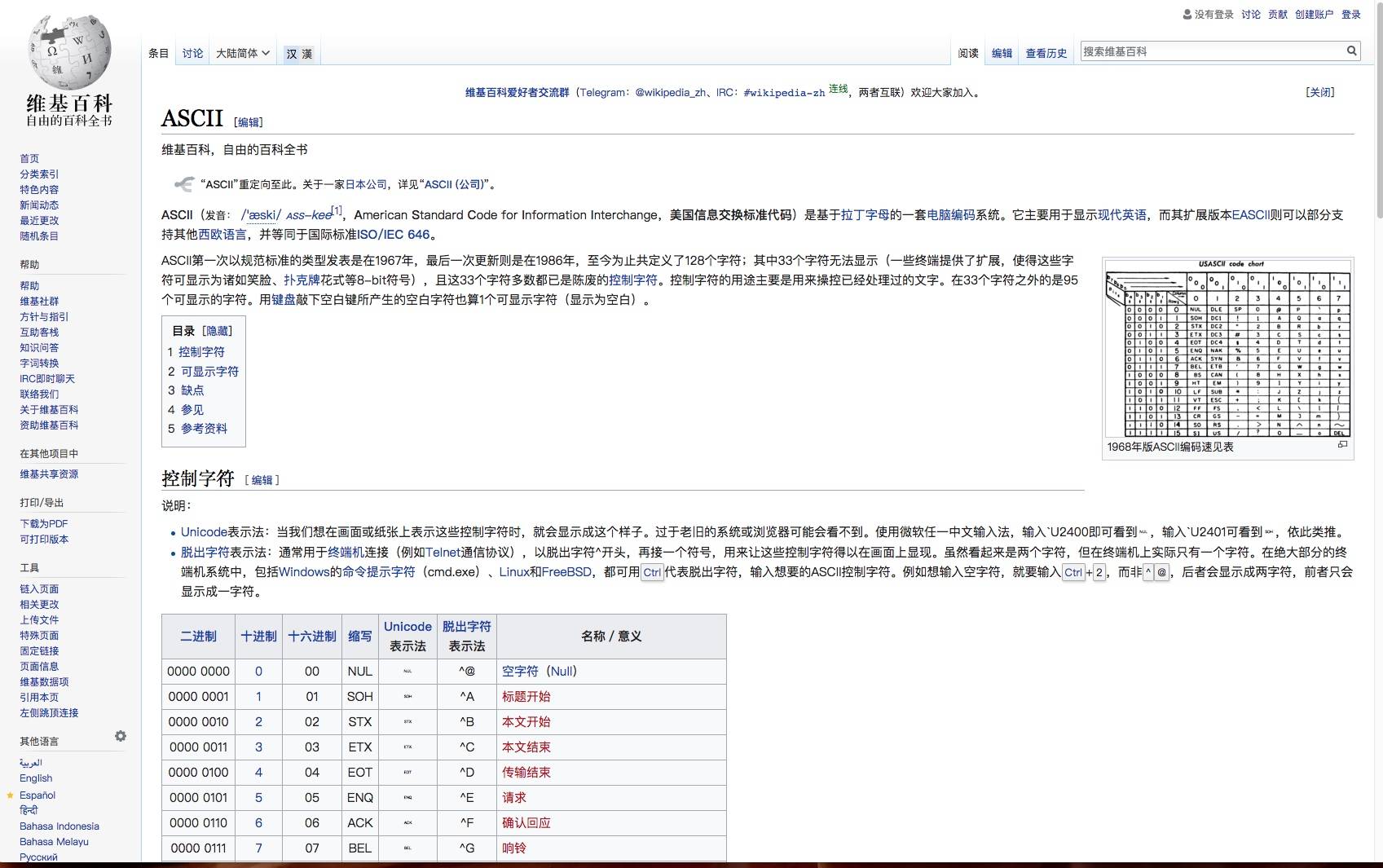Open the 1968 ASCII code chart thumbnail

(1227, 348)
